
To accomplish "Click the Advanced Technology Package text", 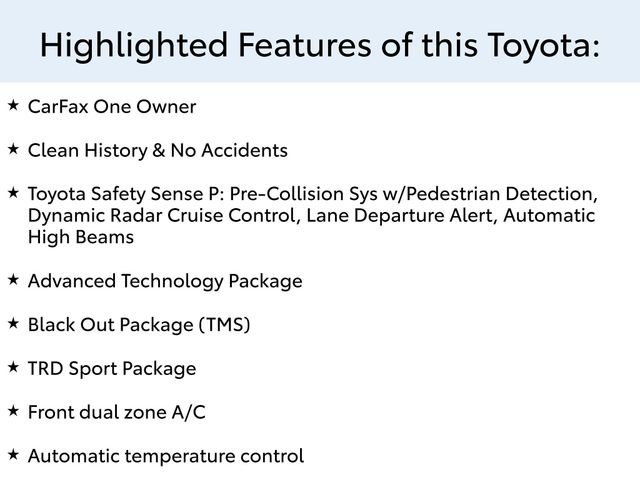I will coord(165,282).
